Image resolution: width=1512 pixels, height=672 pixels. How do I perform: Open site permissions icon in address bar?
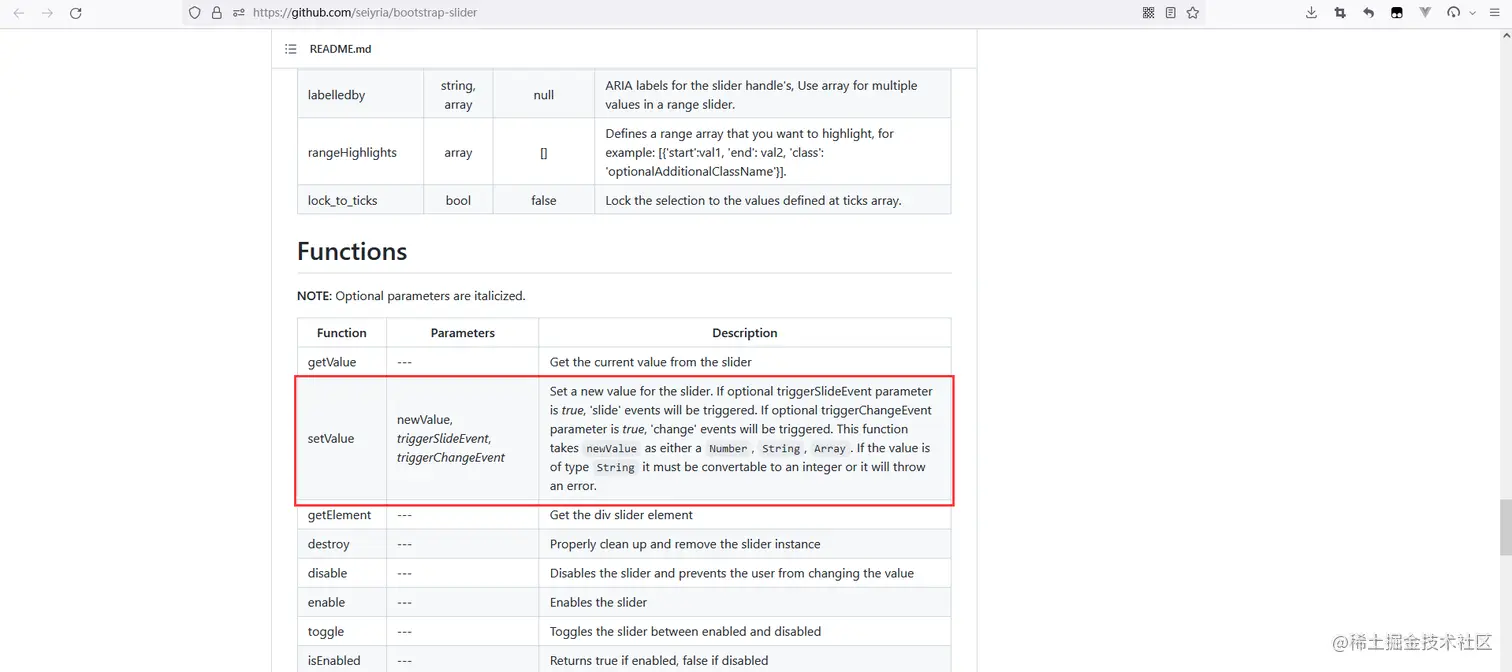(238, 13)
